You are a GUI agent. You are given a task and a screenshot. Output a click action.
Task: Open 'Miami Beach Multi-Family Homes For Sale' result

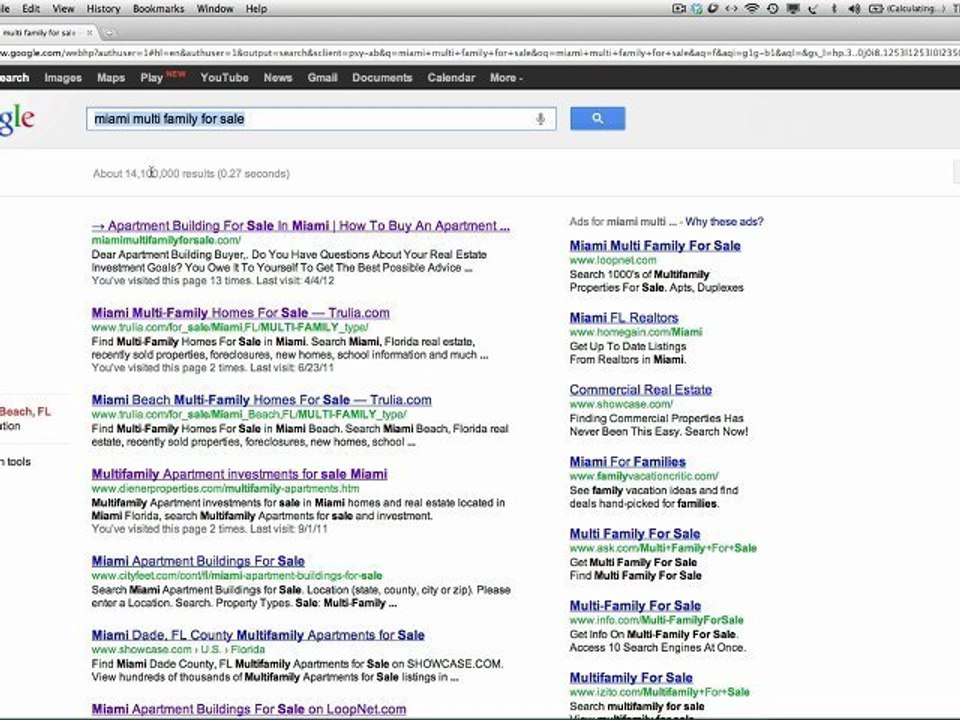pos(261,400)
